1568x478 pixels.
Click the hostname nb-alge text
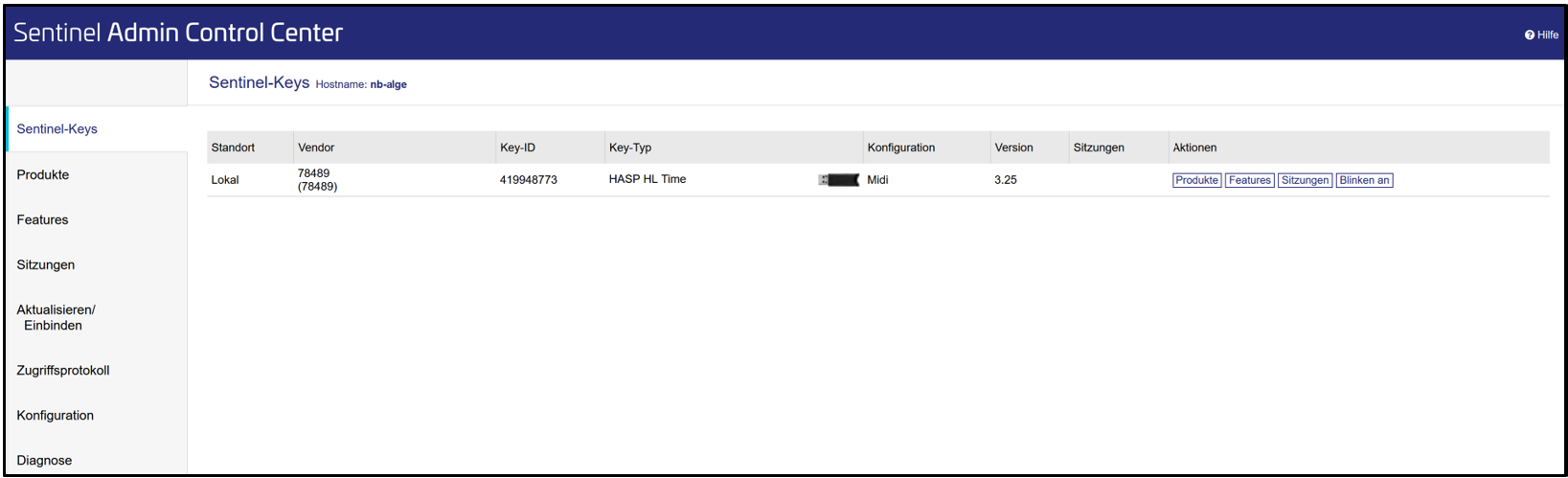tap(389, 84)
